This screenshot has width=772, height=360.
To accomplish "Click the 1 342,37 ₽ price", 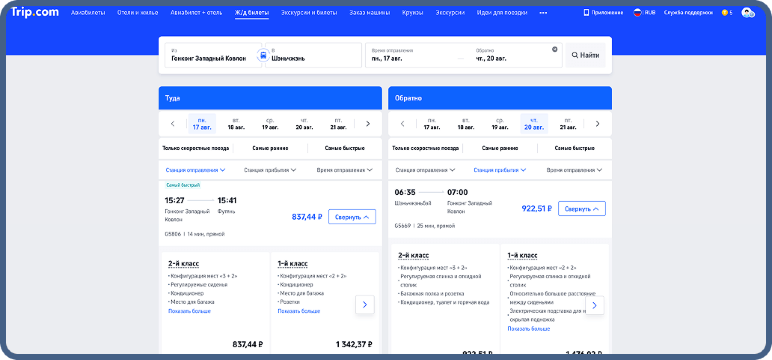I will (x=354, y=344).
